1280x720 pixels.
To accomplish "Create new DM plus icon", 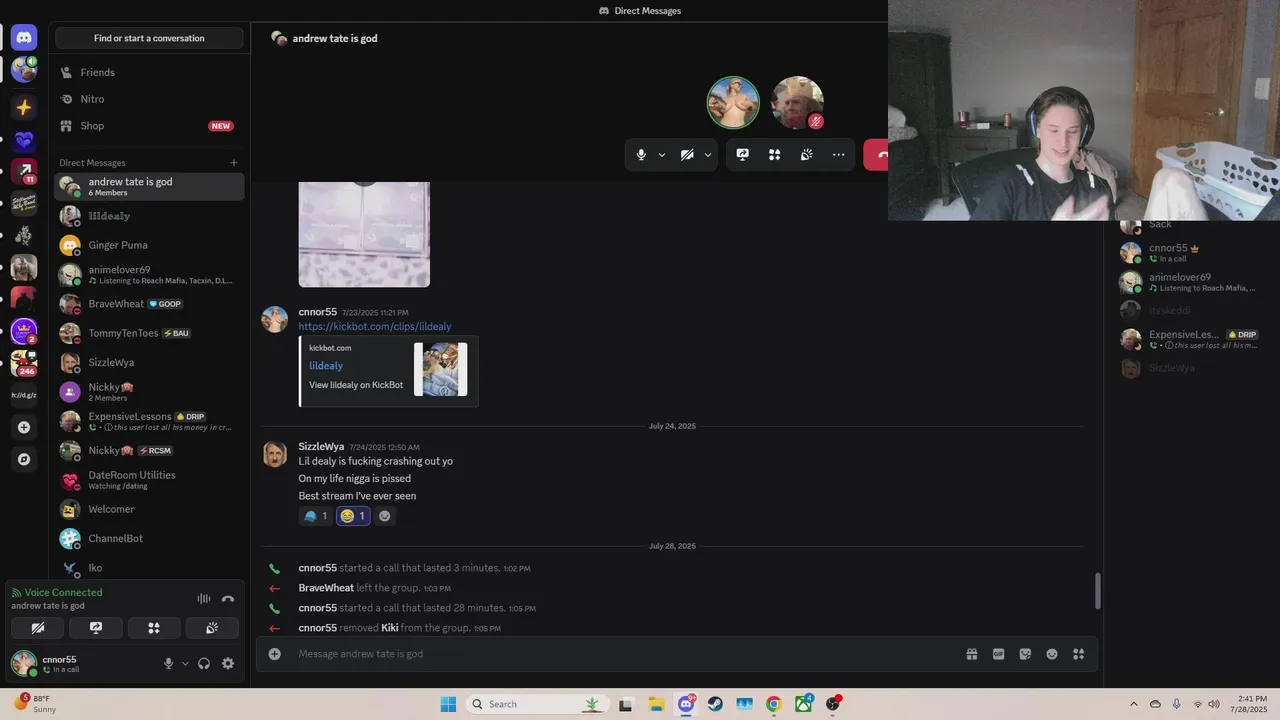I will (234, 163).
